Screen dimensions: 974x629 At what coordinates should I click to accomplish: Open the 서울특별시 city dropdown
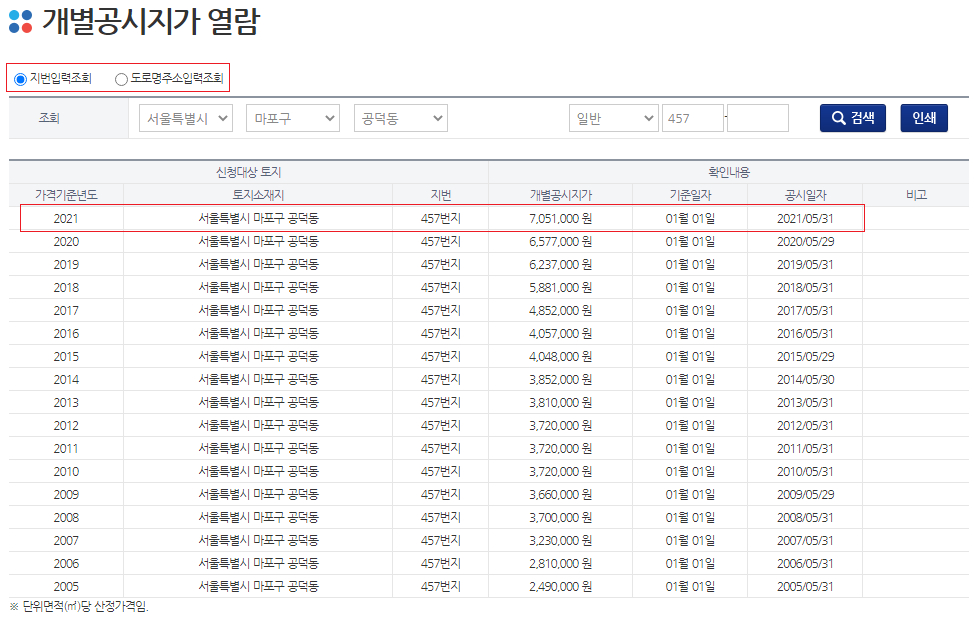(186, 118)
